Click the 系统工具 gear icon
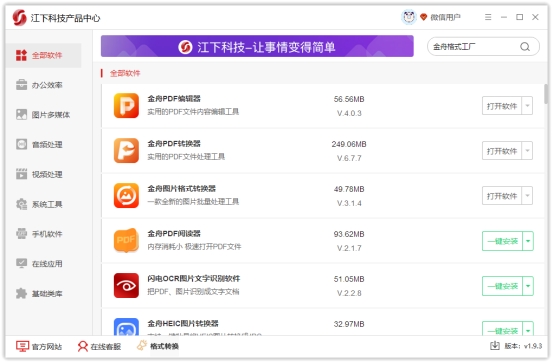Image resolution: width=553 pixels, height=364 pixels. pos(21,204)
